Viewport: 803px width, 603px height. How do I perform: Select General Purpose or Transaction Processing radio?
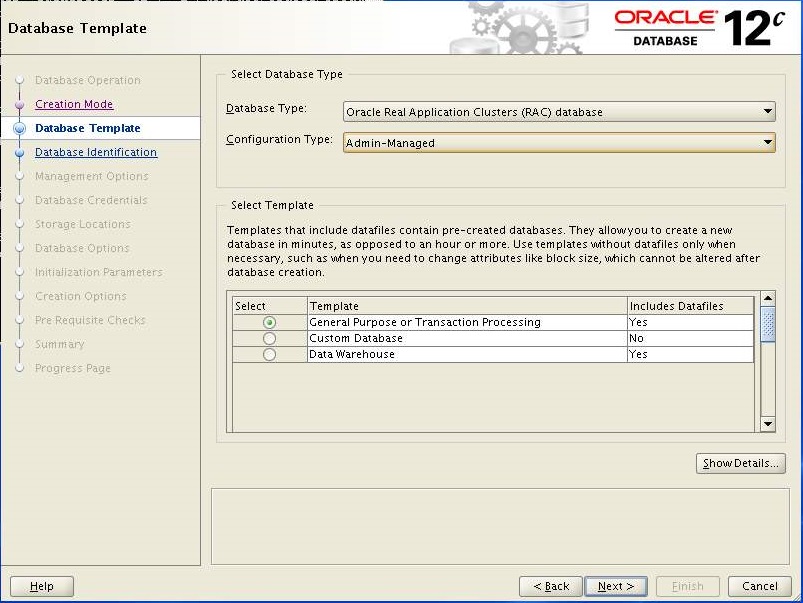click(269, 322)
